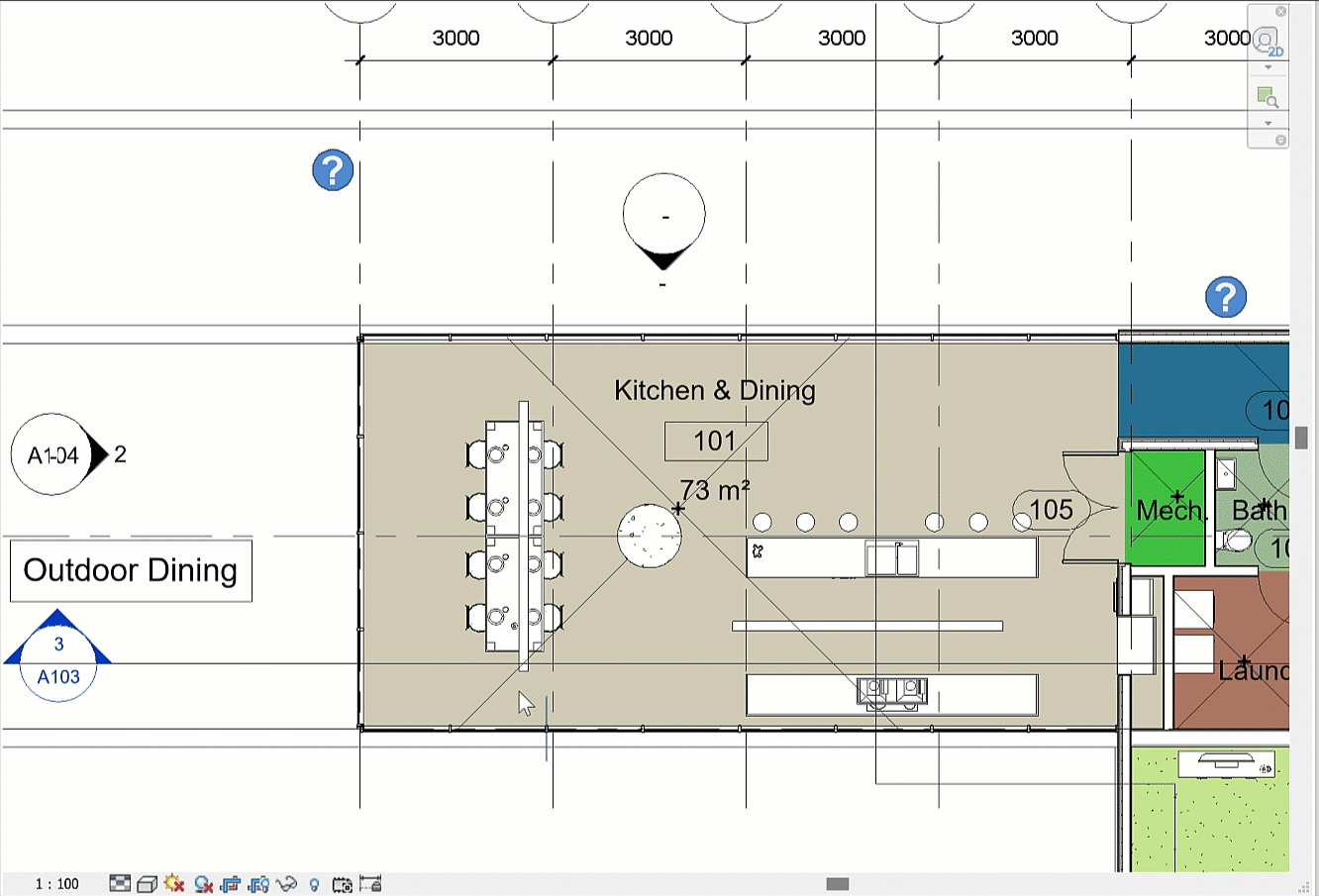
Task: Toggle Show Crop Region visibility
Action: [259, 884]
